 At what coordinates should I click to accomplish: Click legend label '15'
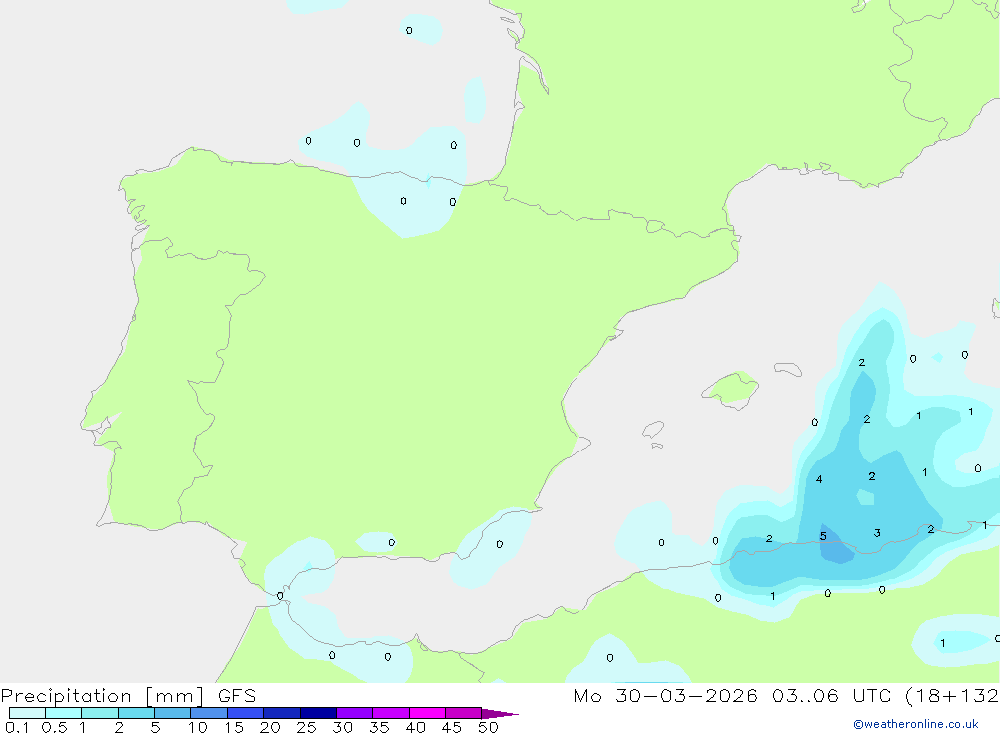(x=234, y=727)
